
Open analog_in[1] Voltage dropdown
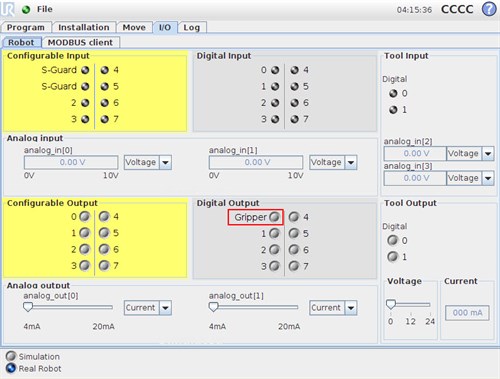coord(333,162)
